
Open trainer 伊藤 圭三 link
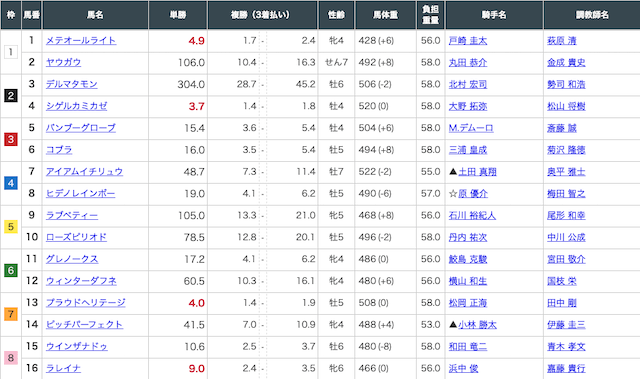566,325
